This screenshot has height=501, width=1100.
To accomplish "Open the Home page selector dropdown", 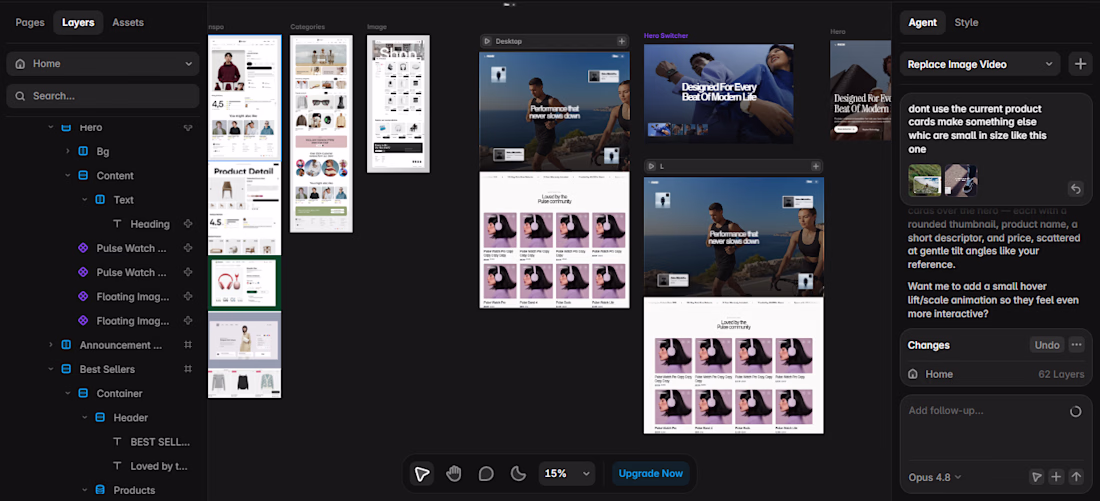I will tap(103, 64).
